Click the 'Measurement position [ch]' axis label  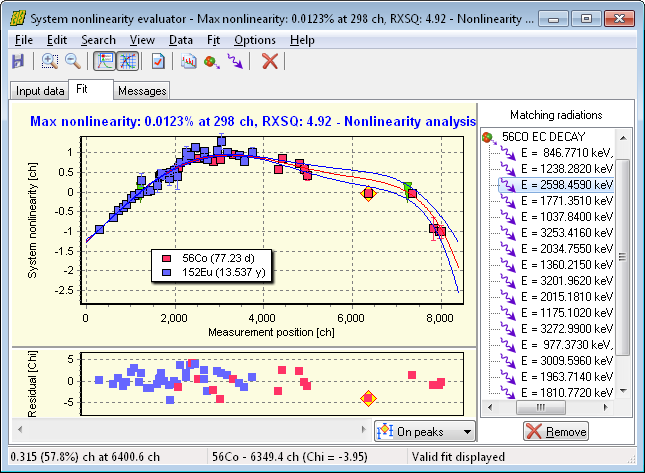tap(271, 332)
